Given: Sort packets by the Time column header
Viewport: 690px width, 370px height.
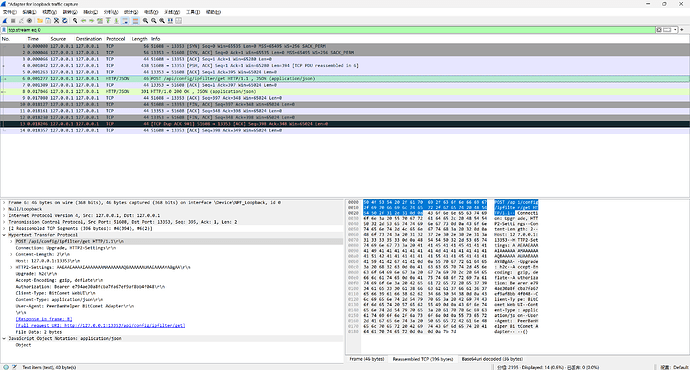Looking at the screenshot, I should (x=33, y=39).
